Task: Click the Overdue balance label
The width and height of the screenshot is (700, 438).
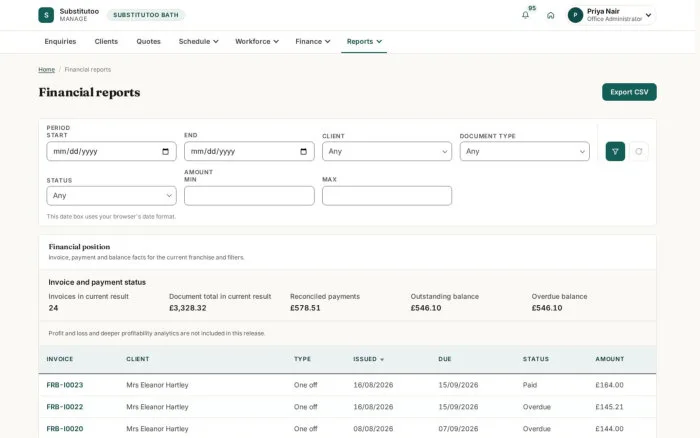Action: [559, 296]
